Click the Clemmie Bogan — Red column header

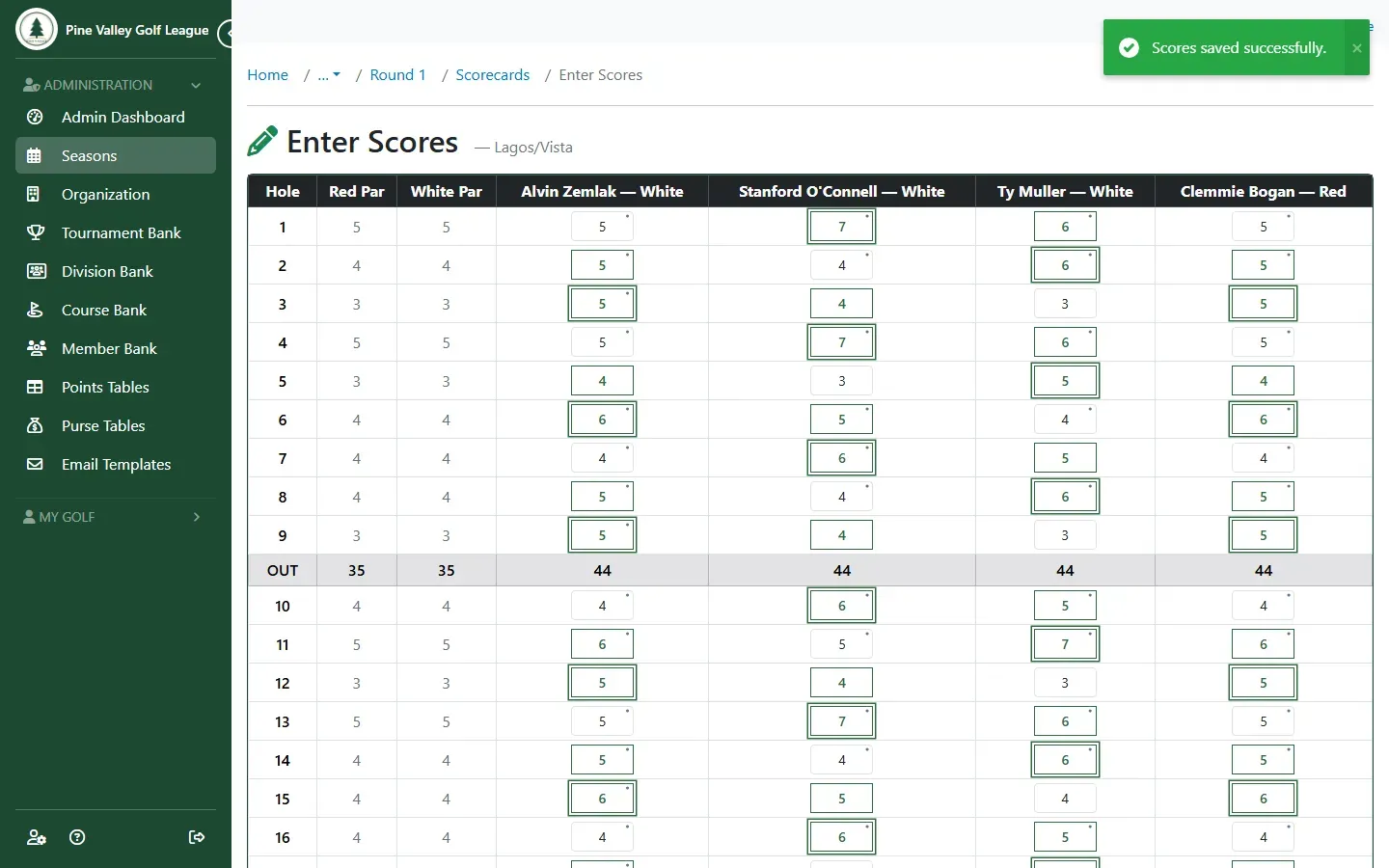(x=1263, y=191)
